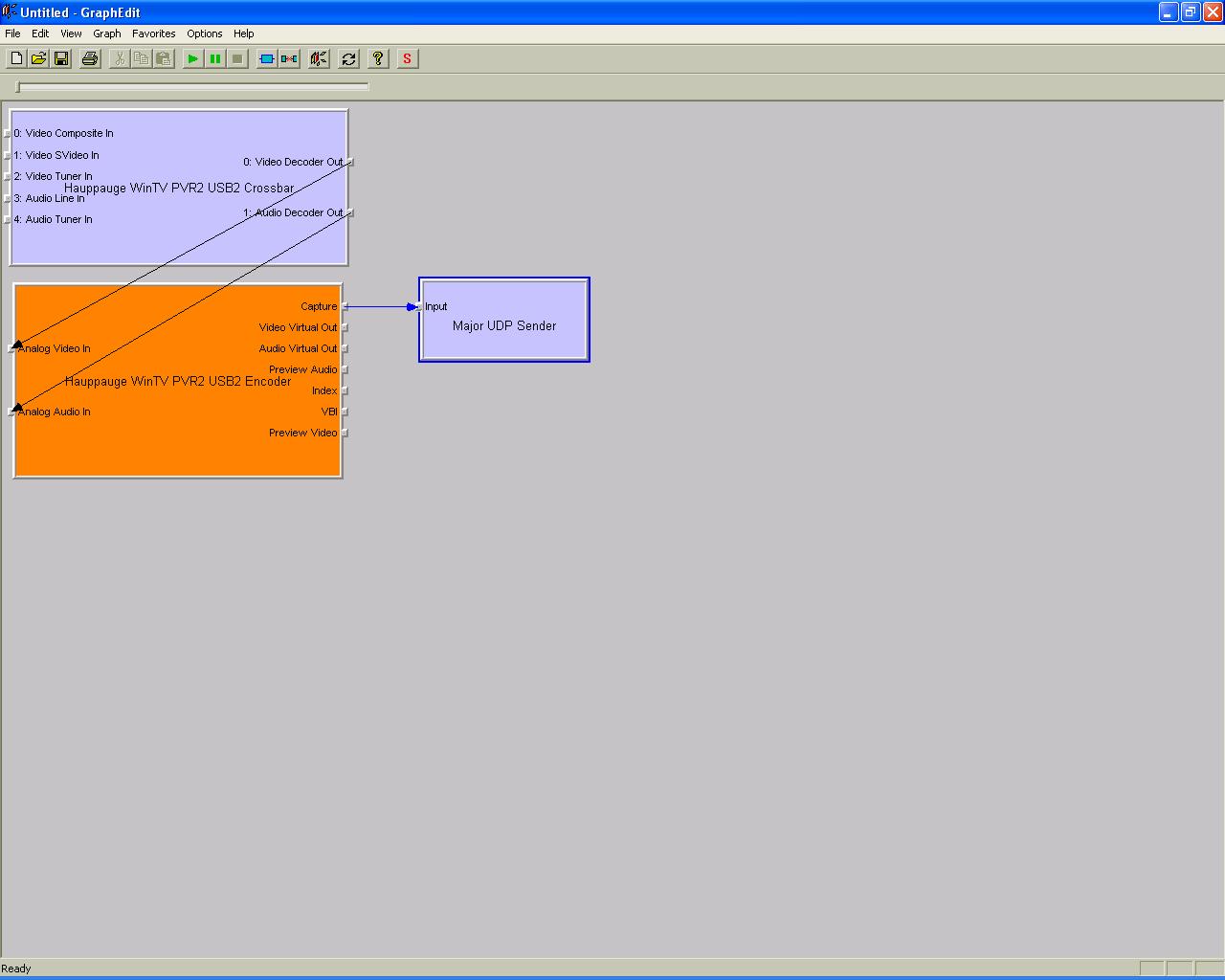The height and width of the screenshot is (980, 1225).
Task: Copy the selected filter
Action: (x=141, y=58)
